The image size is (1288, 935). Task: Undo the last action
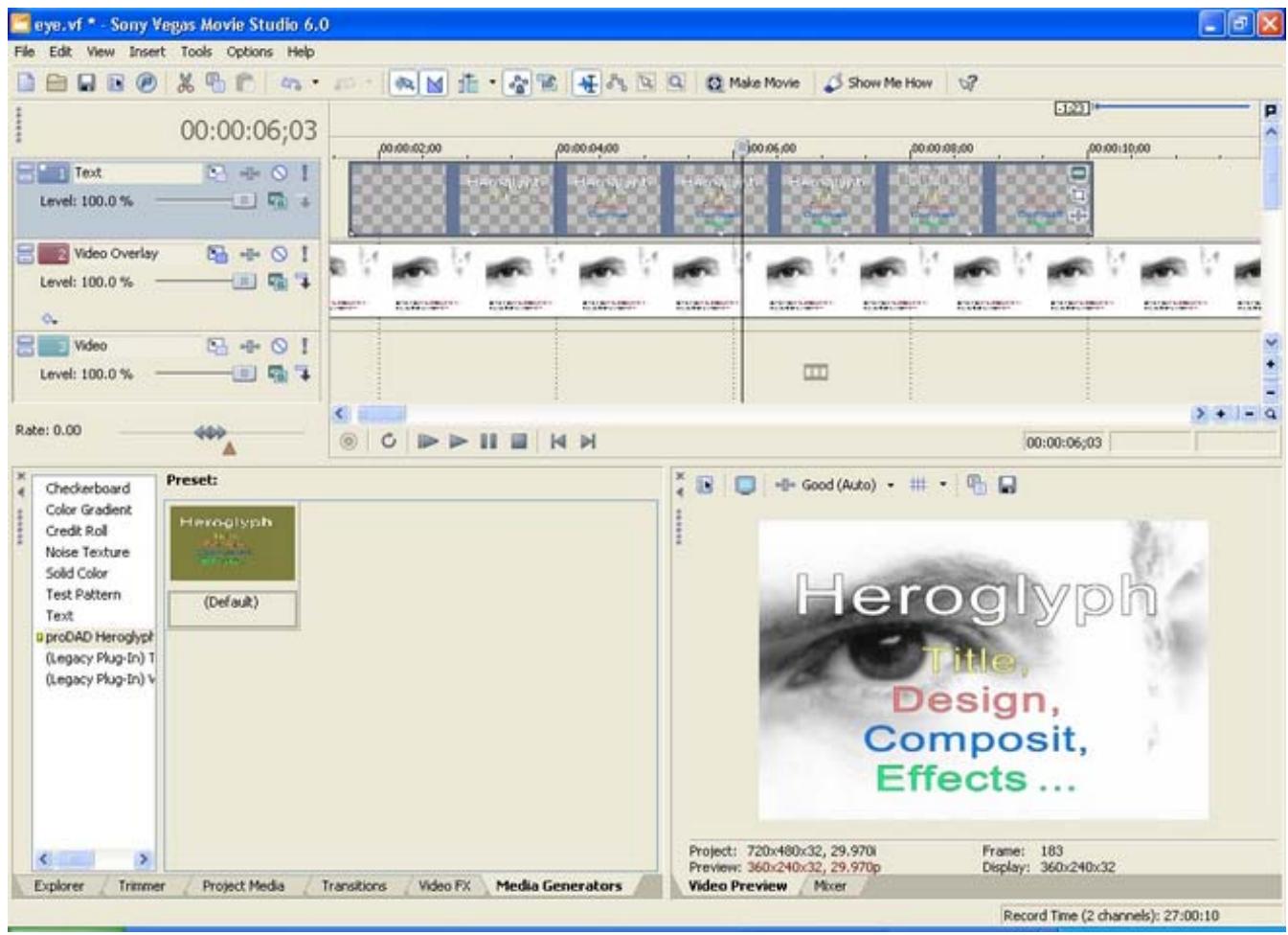(291, 83)
